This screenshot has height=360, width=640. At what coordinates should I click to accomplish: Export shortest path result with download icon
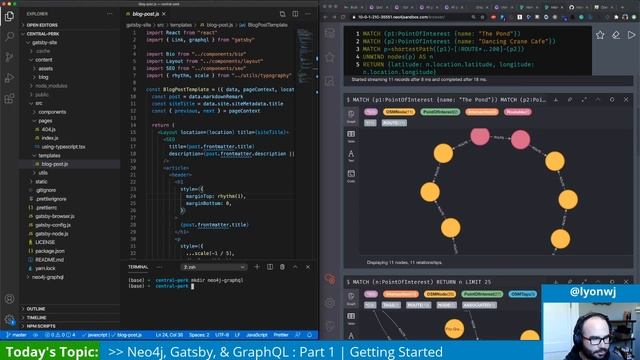[556, 100]
